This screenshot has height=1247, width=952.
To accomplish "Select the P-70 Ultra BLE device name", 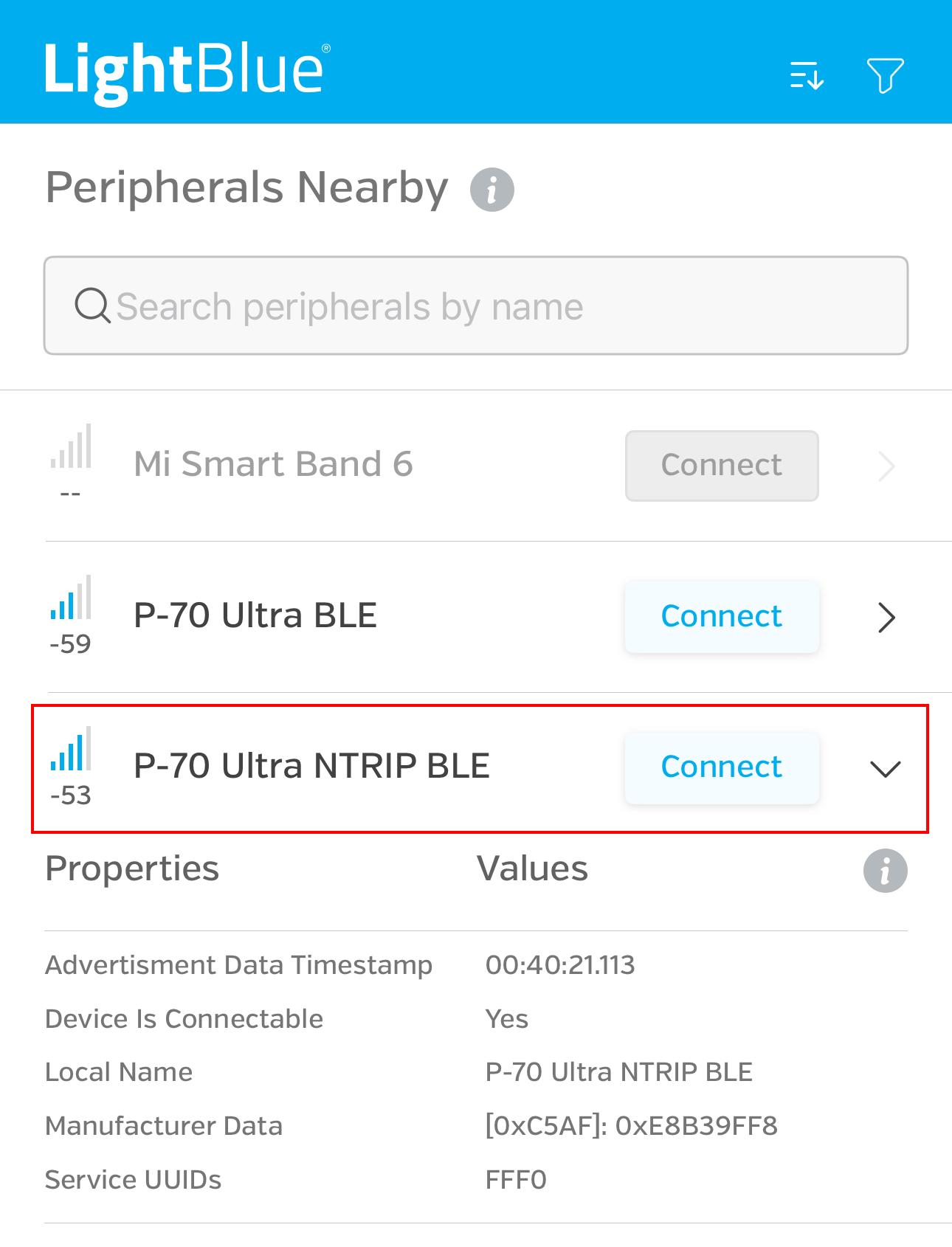I will pyautogui.click(x=255, y=615).
